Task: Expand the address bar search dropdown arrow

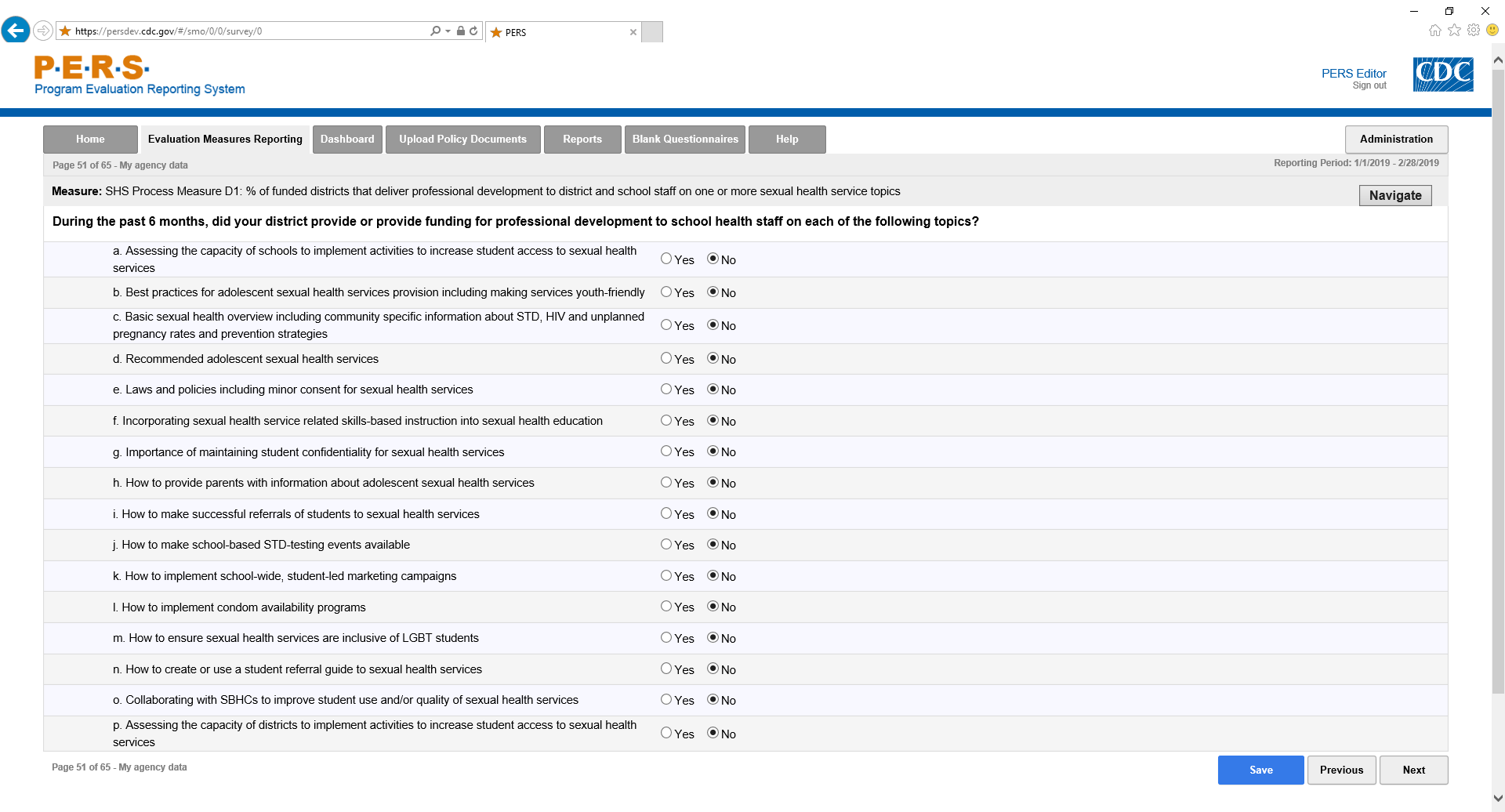Action: tap(448, 31)
